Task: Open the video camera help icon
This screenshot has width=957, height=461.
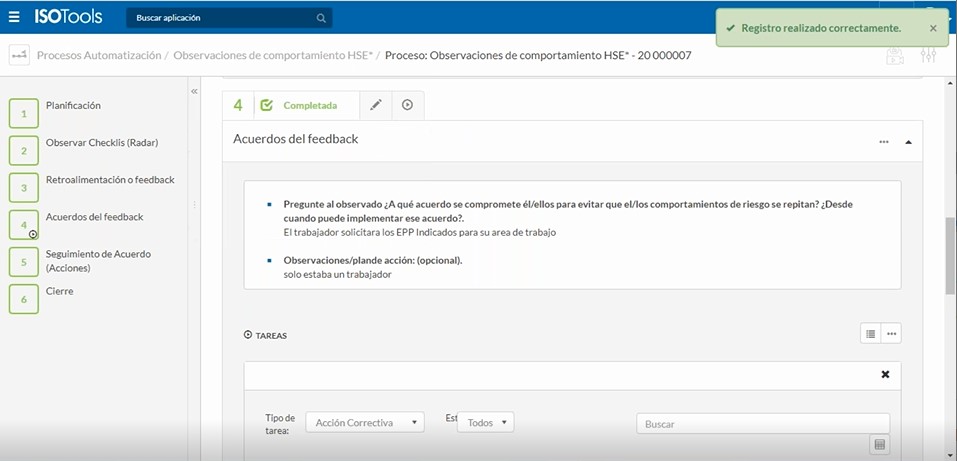Action: coord(895,57)
